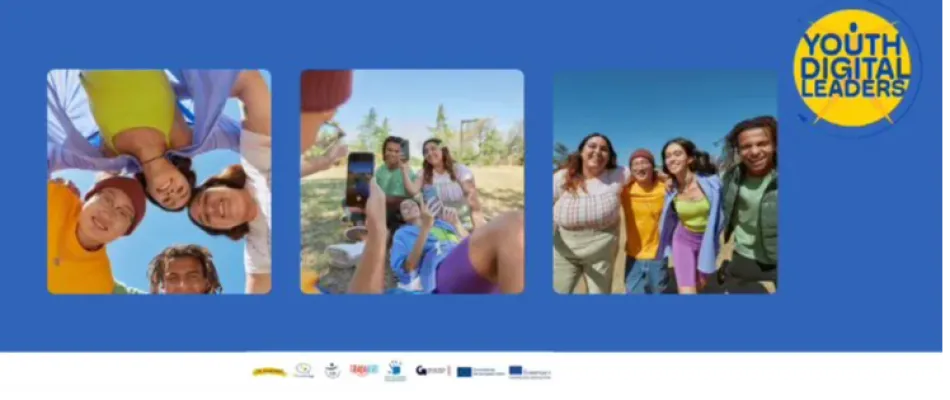
Task: Click the yellow leftmost sponsor logo in footer
Action: click(x=268, y=371)
